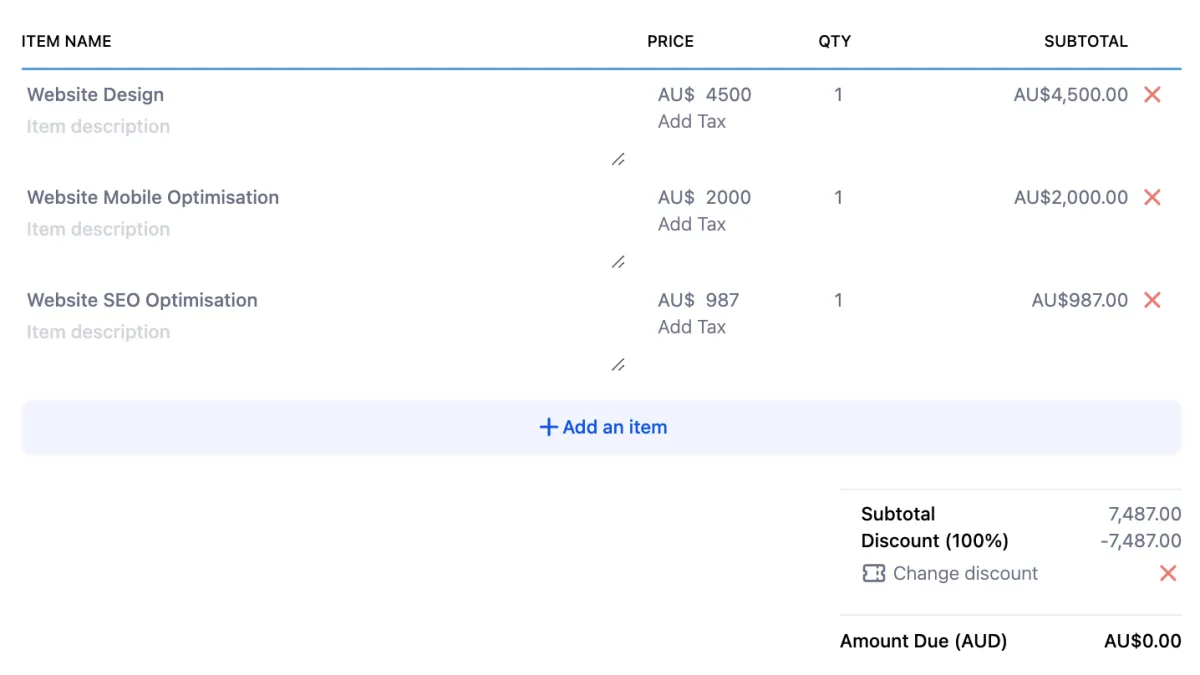Click the discount ticket icon
This screenshot has height=675, width=1200.
point(873,573)
